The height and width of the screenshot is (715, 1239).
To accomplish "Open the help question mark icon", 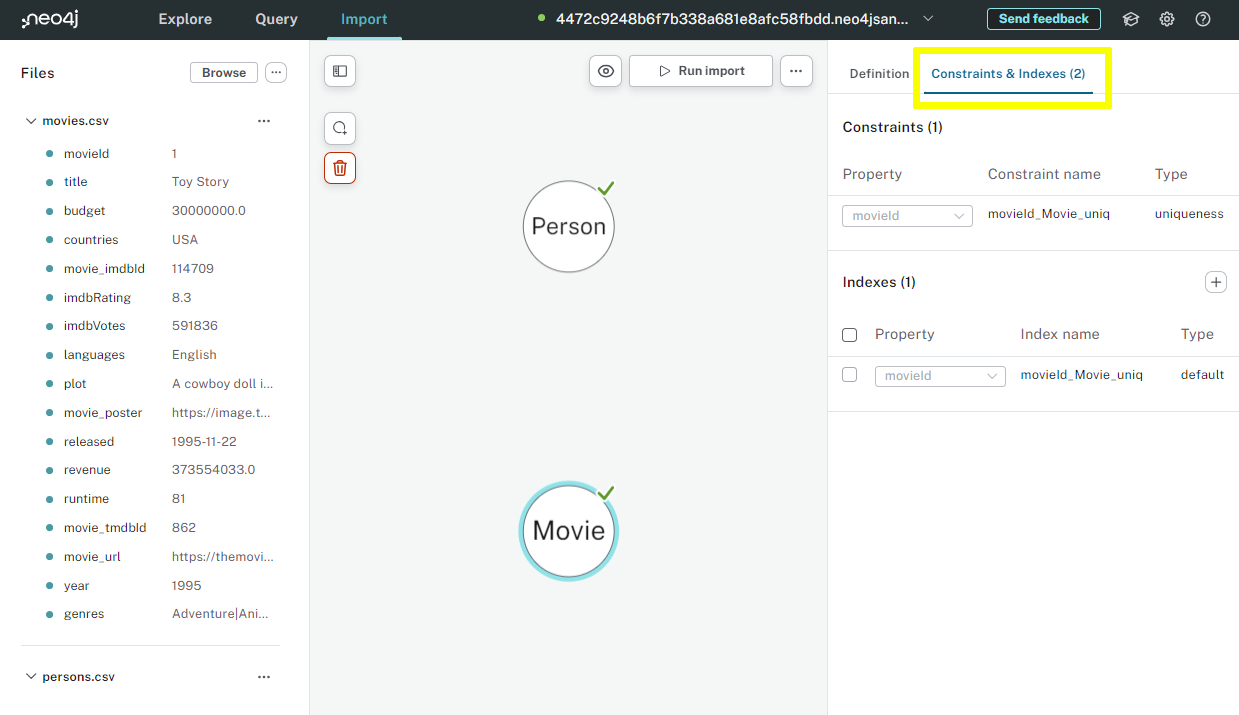I will coord(1202,18).
